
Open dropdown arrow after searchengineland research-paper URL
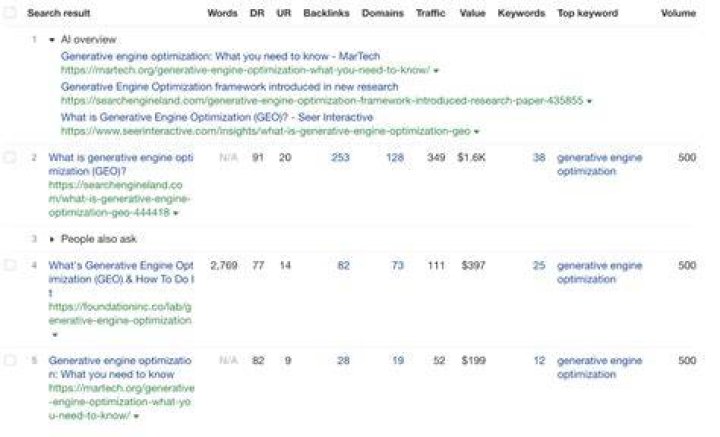590,101
